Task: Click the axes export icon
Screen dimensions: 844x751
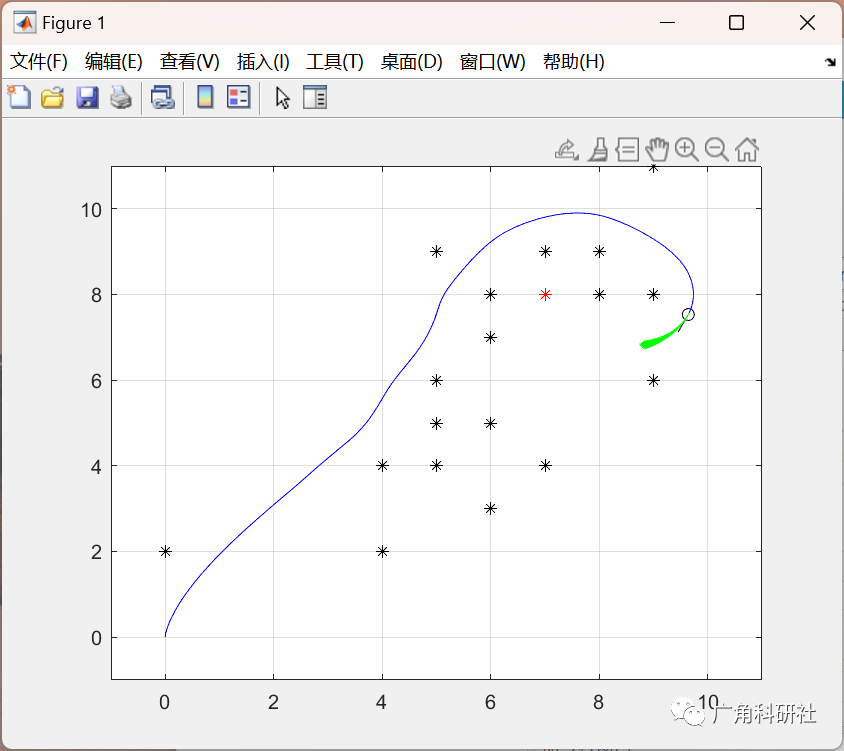Action: point(567,150)
